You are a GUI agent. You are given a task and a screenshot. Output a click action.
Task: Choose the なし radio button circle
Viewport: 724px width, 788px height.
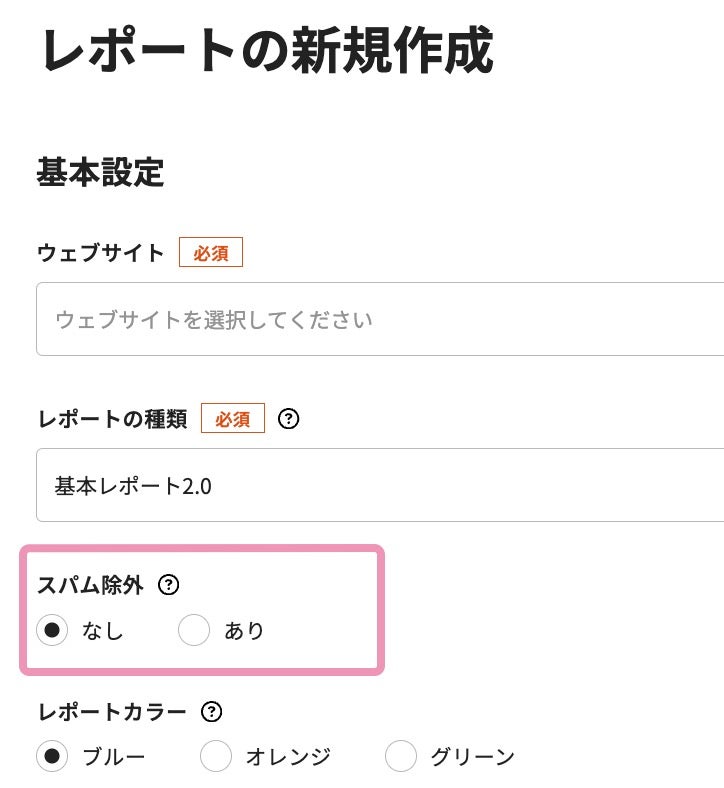pyautogui.click(x=52, y=630)
